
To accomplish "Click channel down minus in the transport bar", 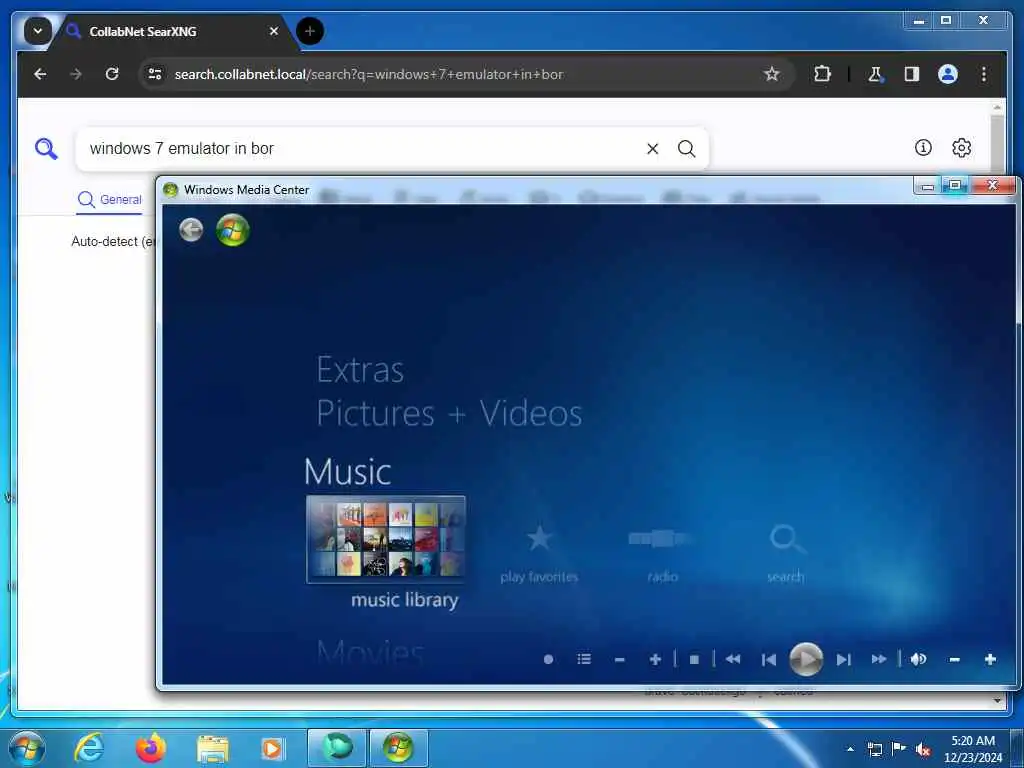I will pyautogui.click(x=620, y=660).
